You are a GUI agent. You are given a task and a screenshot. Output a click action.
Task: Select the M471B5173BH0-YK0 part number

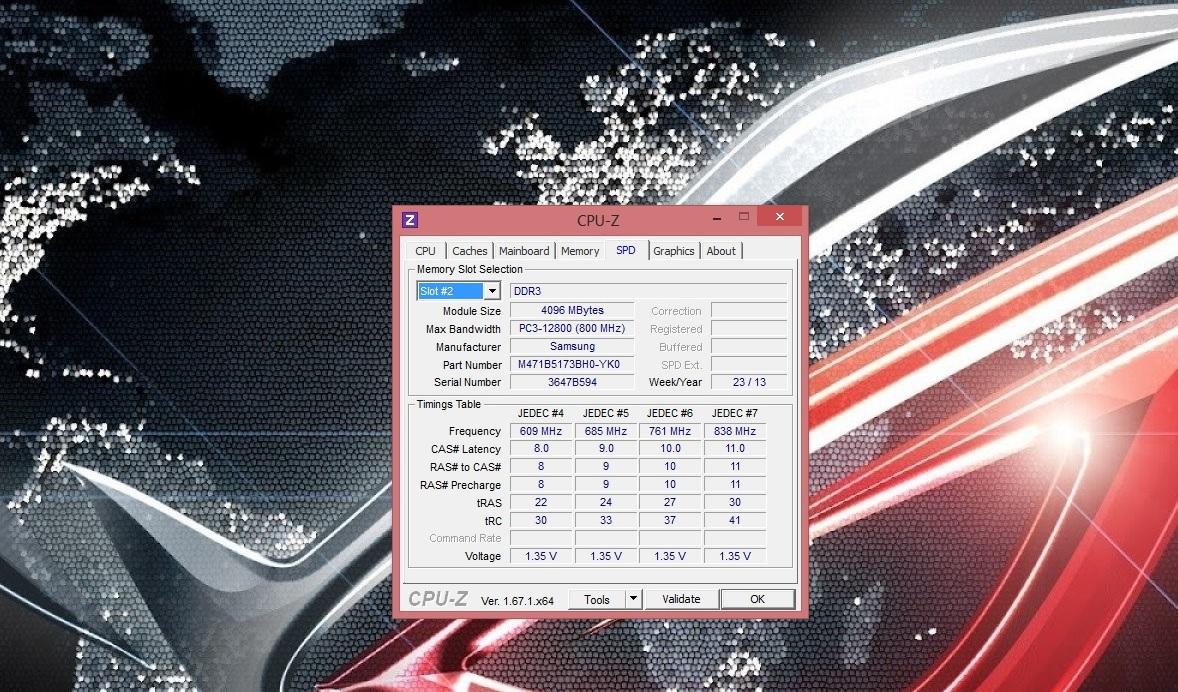pos(572,364)
